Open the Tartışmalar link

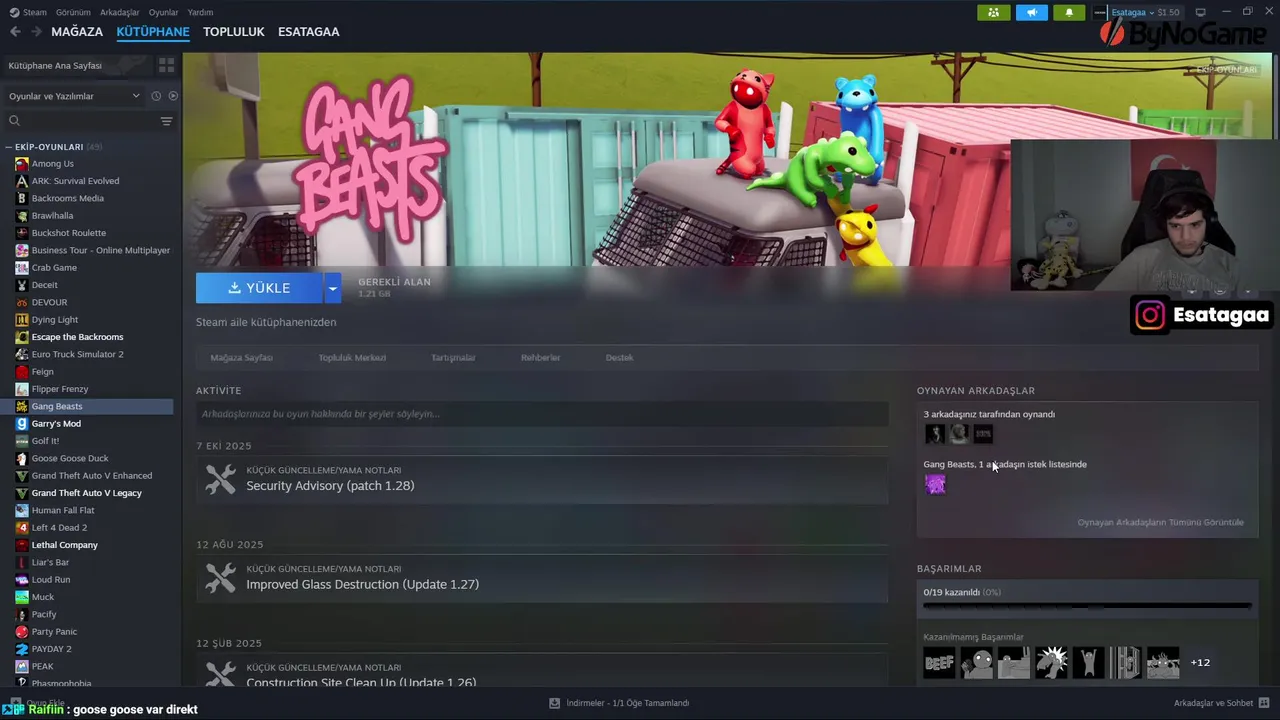coord(453,357)
